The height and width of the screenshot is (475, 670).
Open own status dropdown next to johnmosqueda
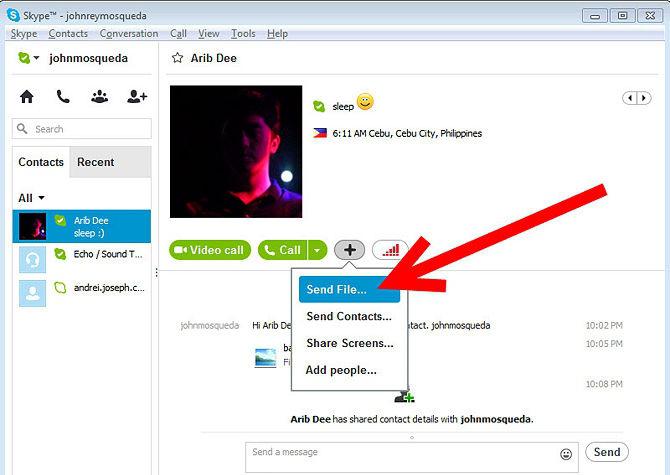click(36, 58)
